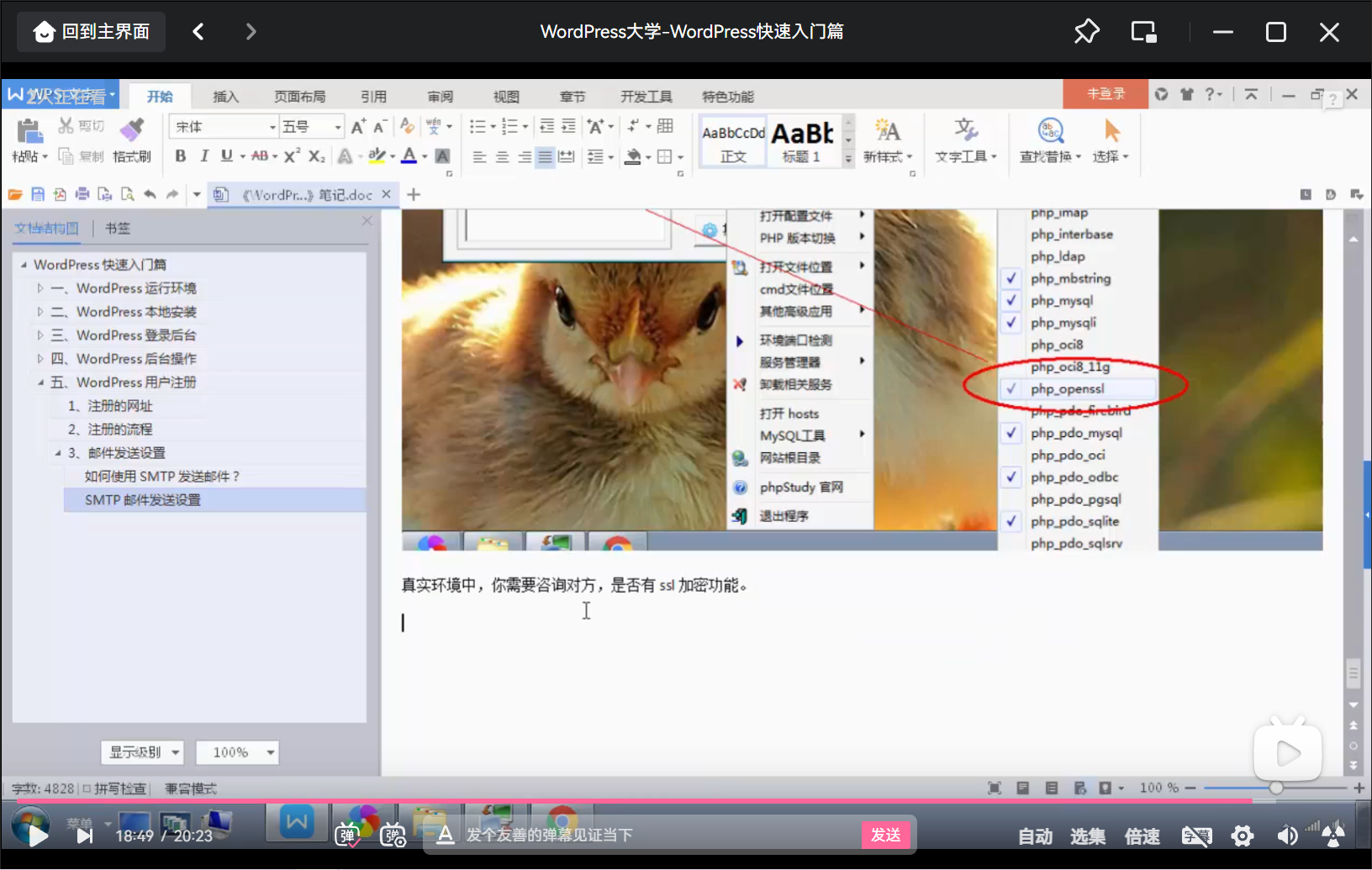Click the volume speaker icon
Image resolution: width=1372 pixels, height=870 pixels.
(x=1287, y=836)
